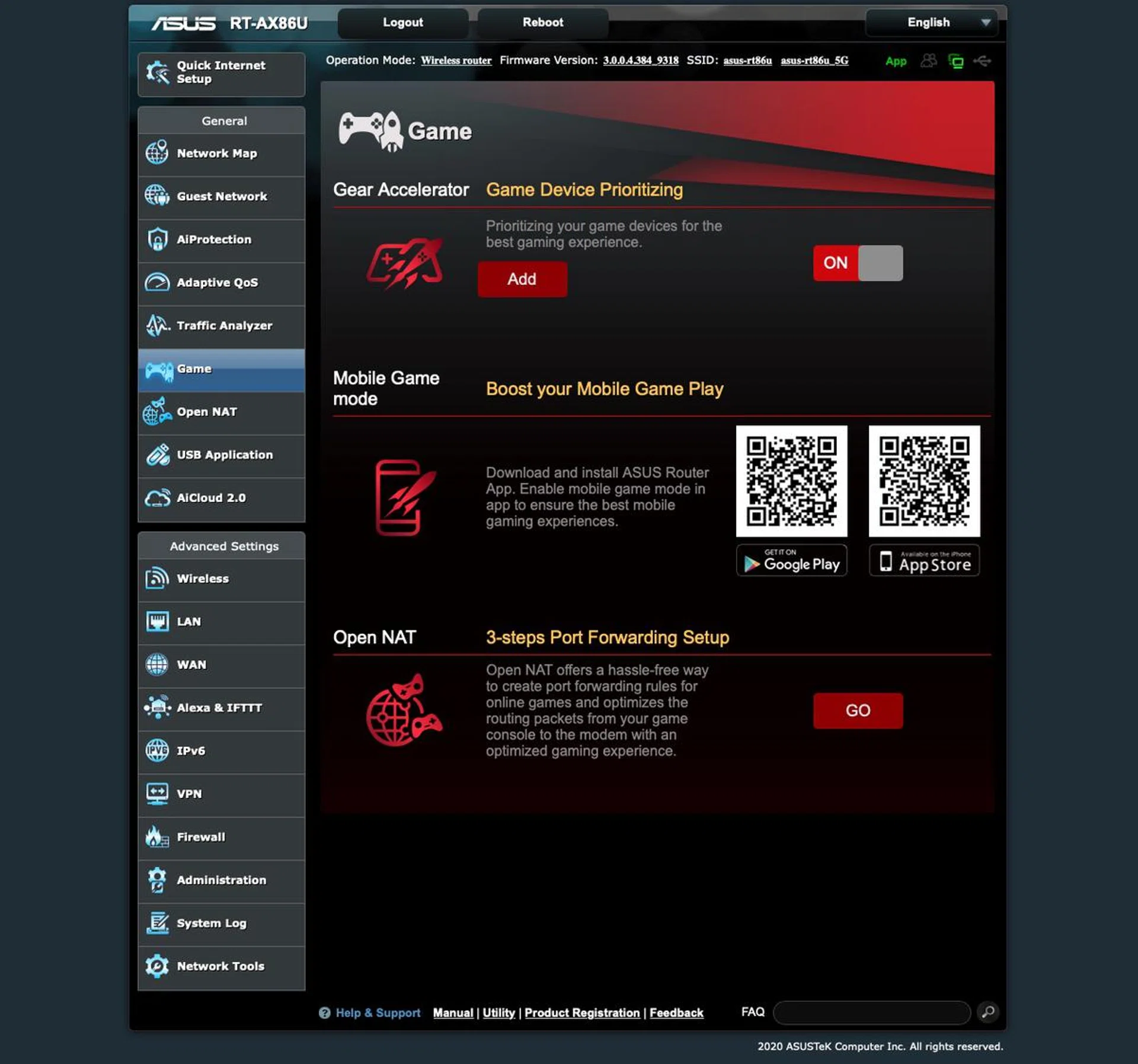Click the green network clients status icon
1138x1064 pixels.
click(x=955, y=61)
